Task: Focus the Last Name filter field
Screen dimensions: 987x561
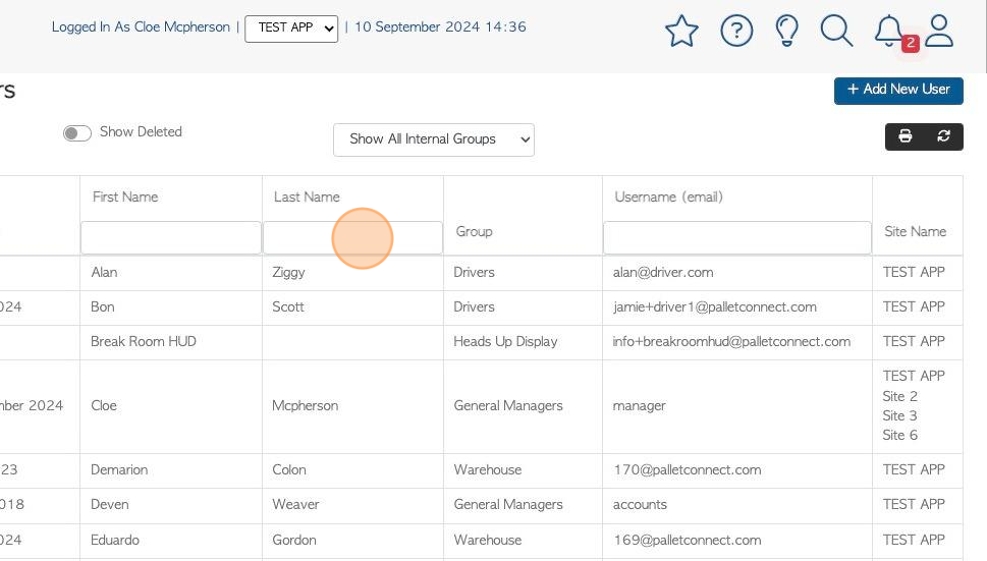Action: click(352, 237)
